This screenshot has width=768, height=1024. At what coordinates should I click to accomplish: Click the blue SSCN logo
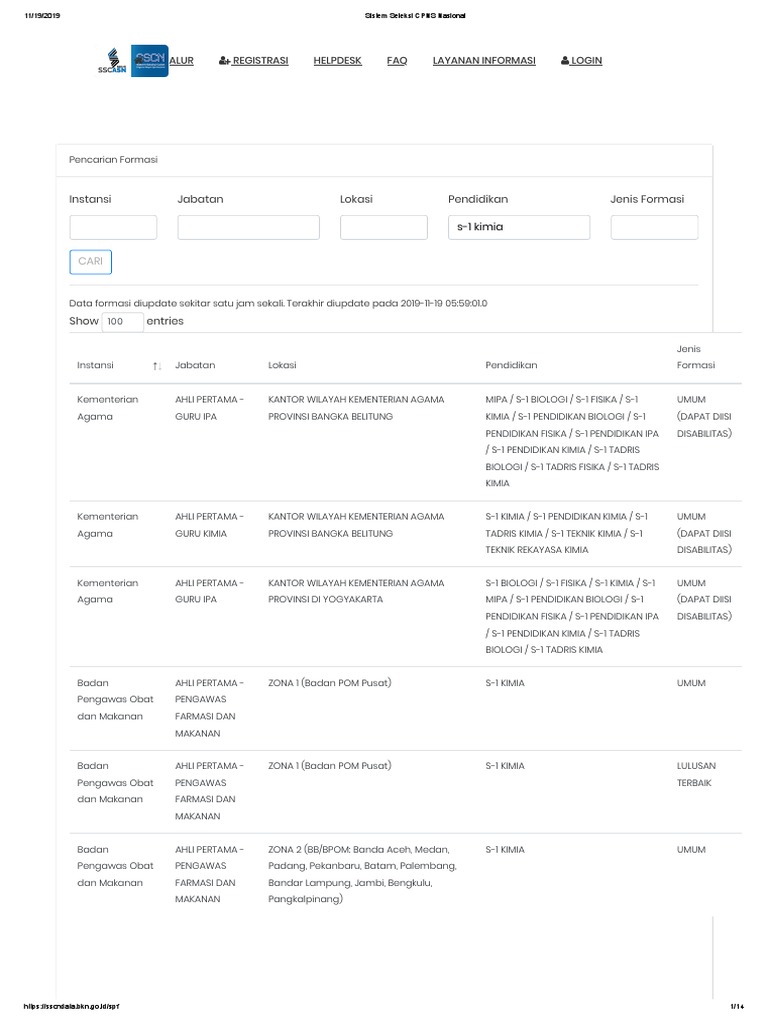click(x=149, y=60)
